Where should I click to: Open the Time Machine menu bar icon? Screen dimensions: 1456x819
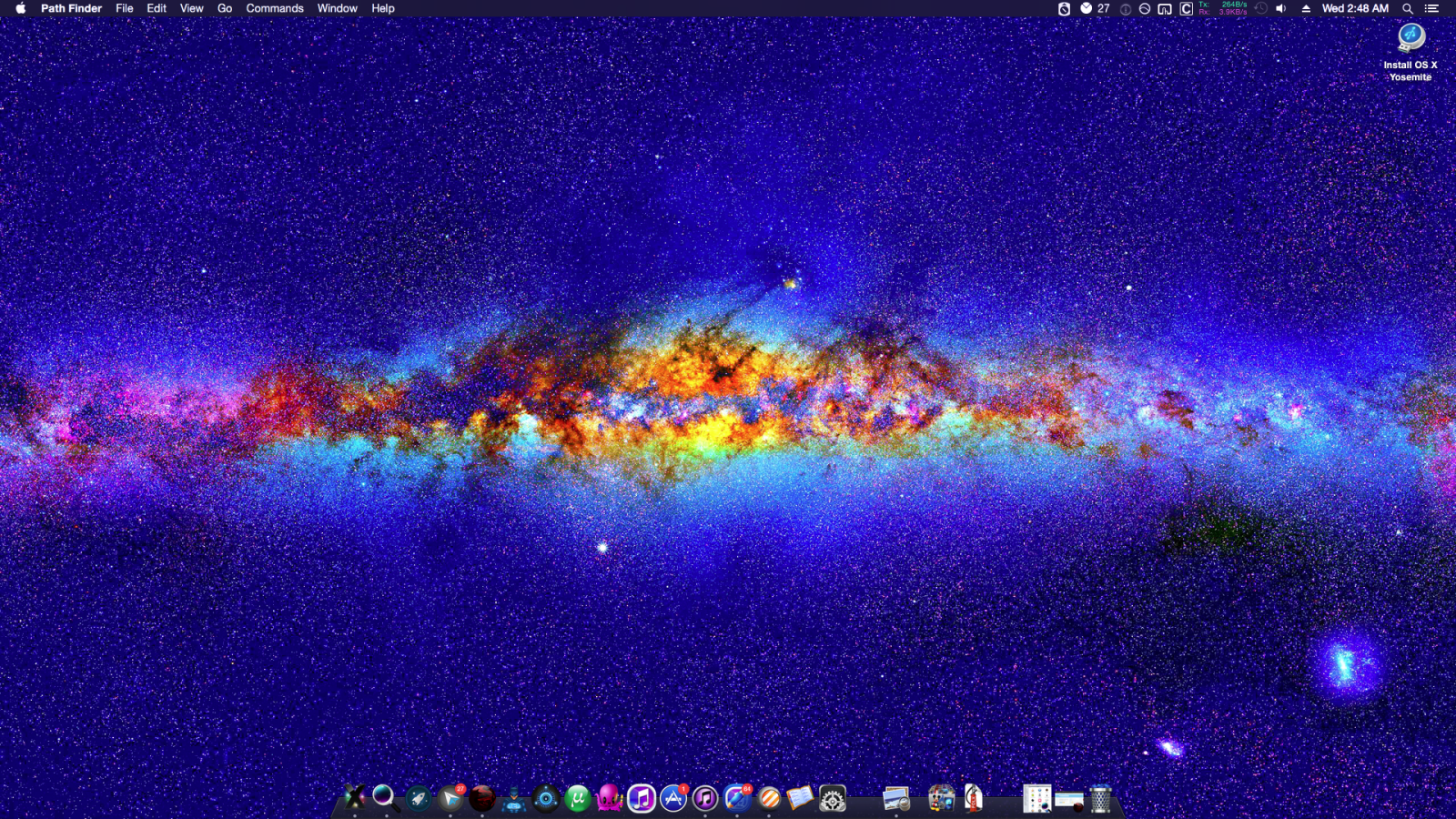(x=1261, y=8)
